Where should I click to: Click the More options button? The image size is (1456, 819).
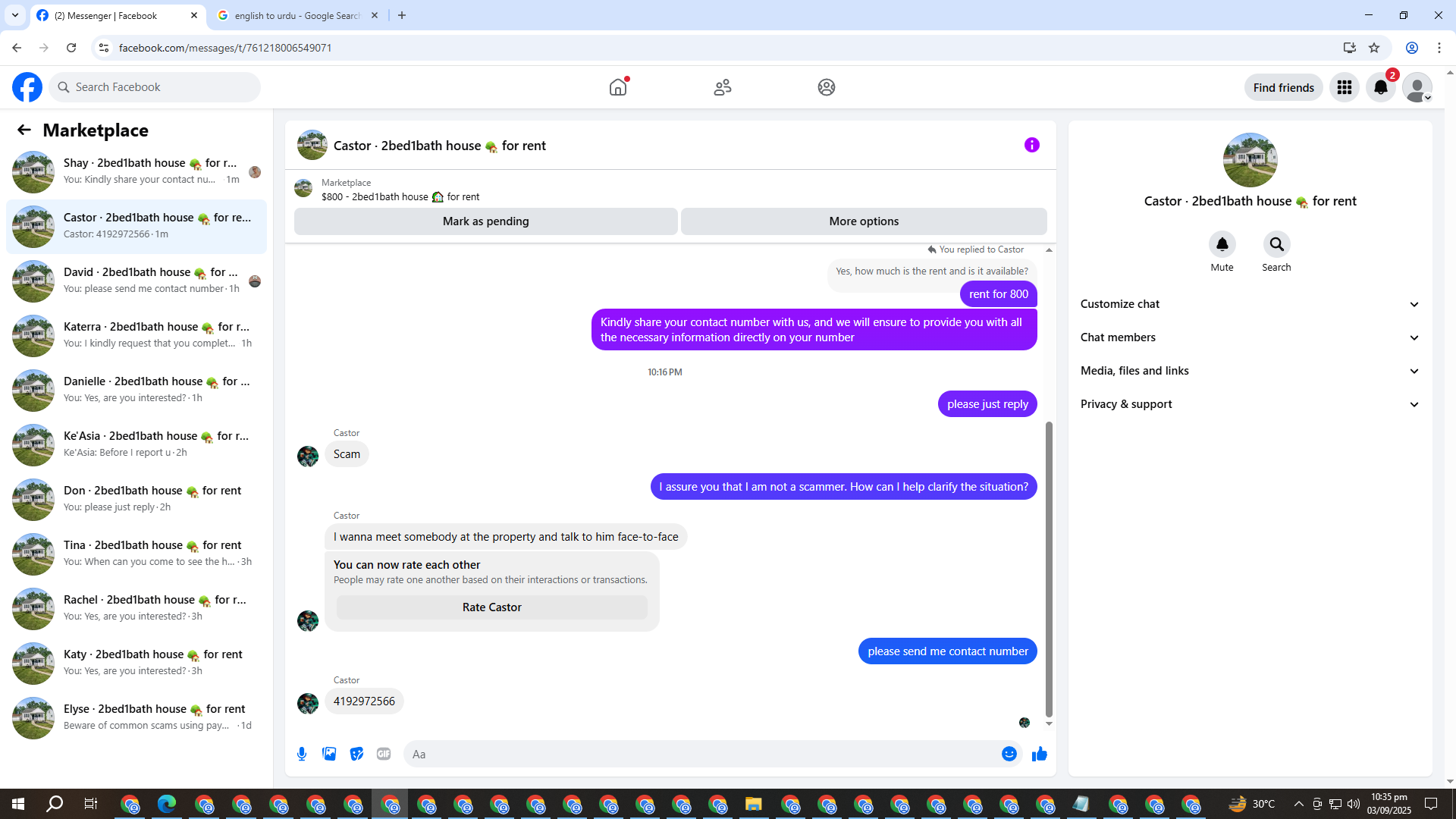click(864, 221)
